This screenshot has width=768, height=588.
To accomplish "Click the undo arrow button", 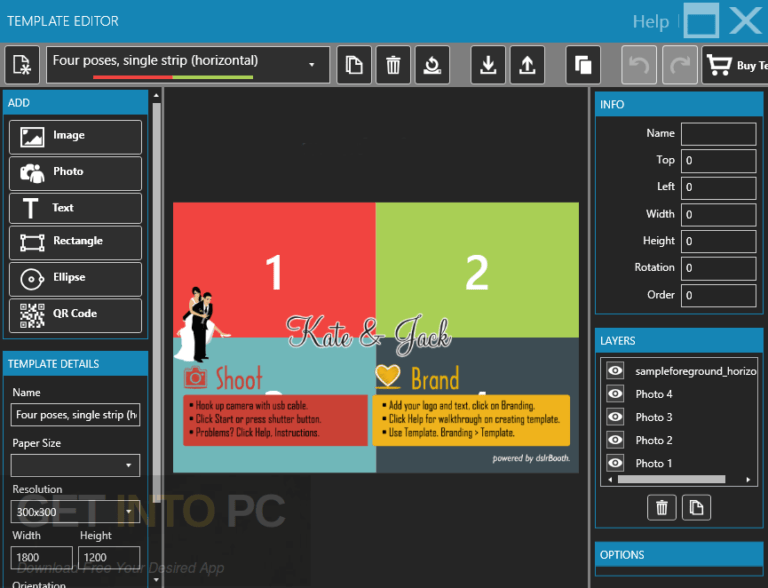I will click(639, 65).
